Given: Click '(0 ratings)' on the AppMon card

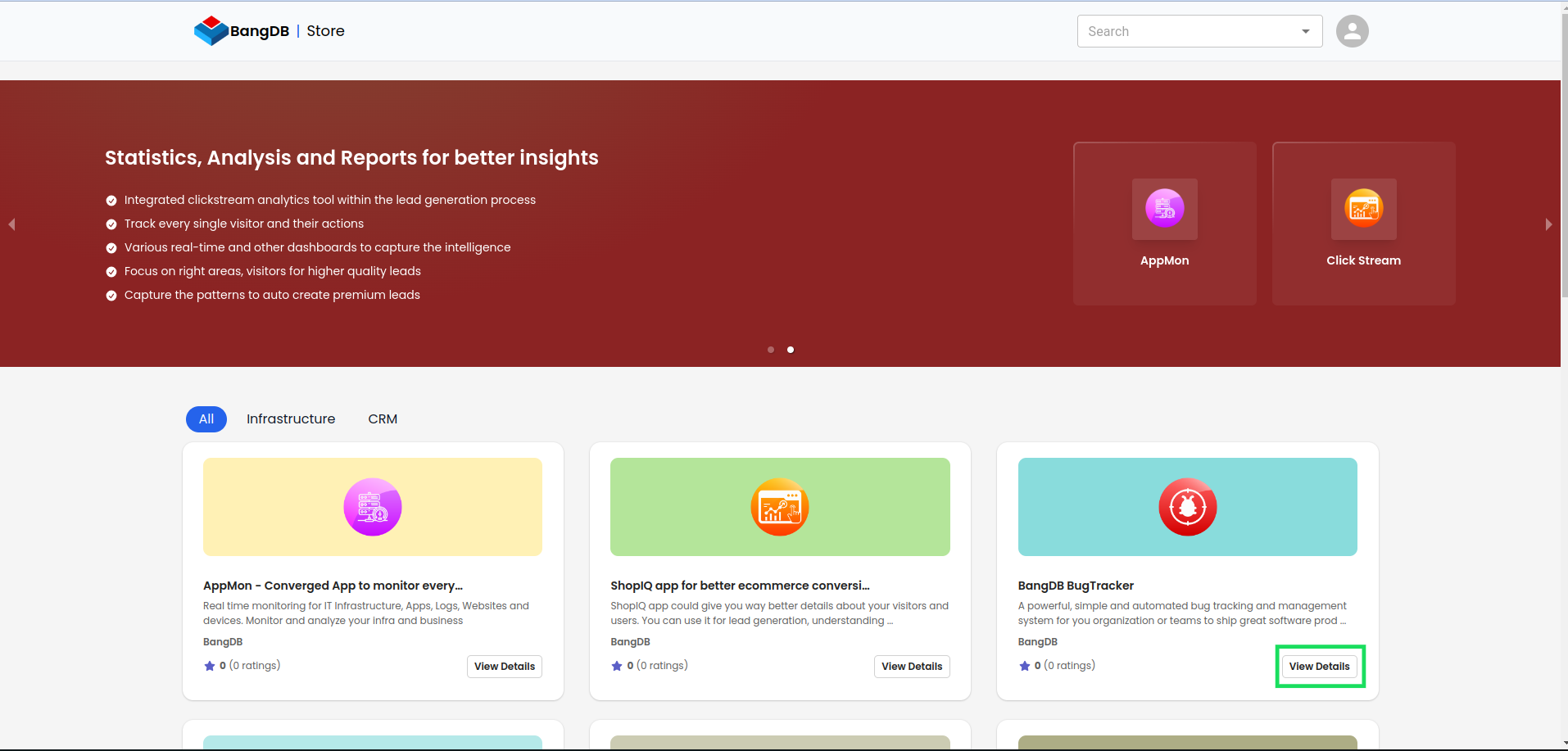Looking at the screenshot, I should pyautogui.click(x=255, y=665).
